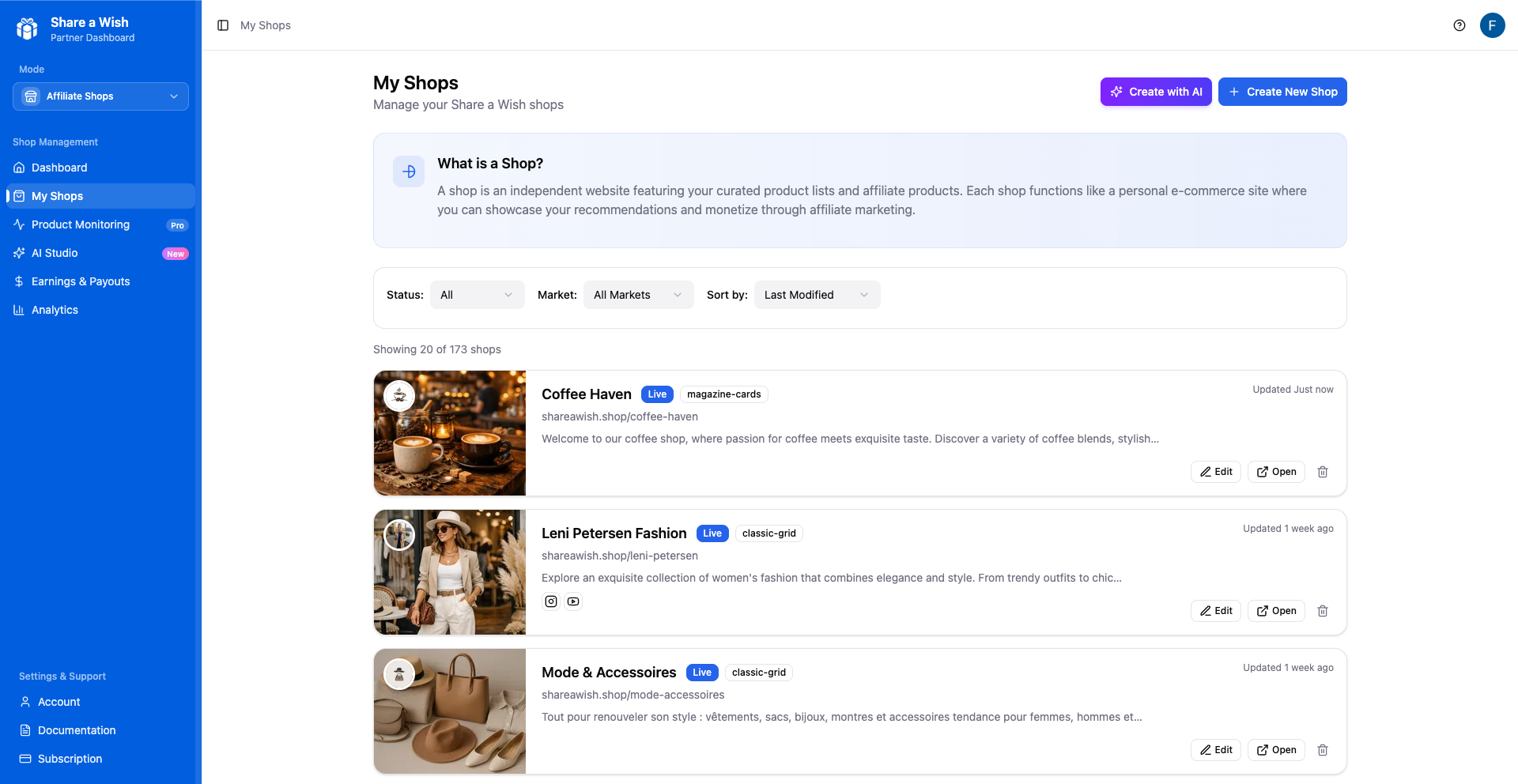This screenshot has height=784, width=1518.
Task: Click the magazine-cards template tag
Action: click(724, 394)
